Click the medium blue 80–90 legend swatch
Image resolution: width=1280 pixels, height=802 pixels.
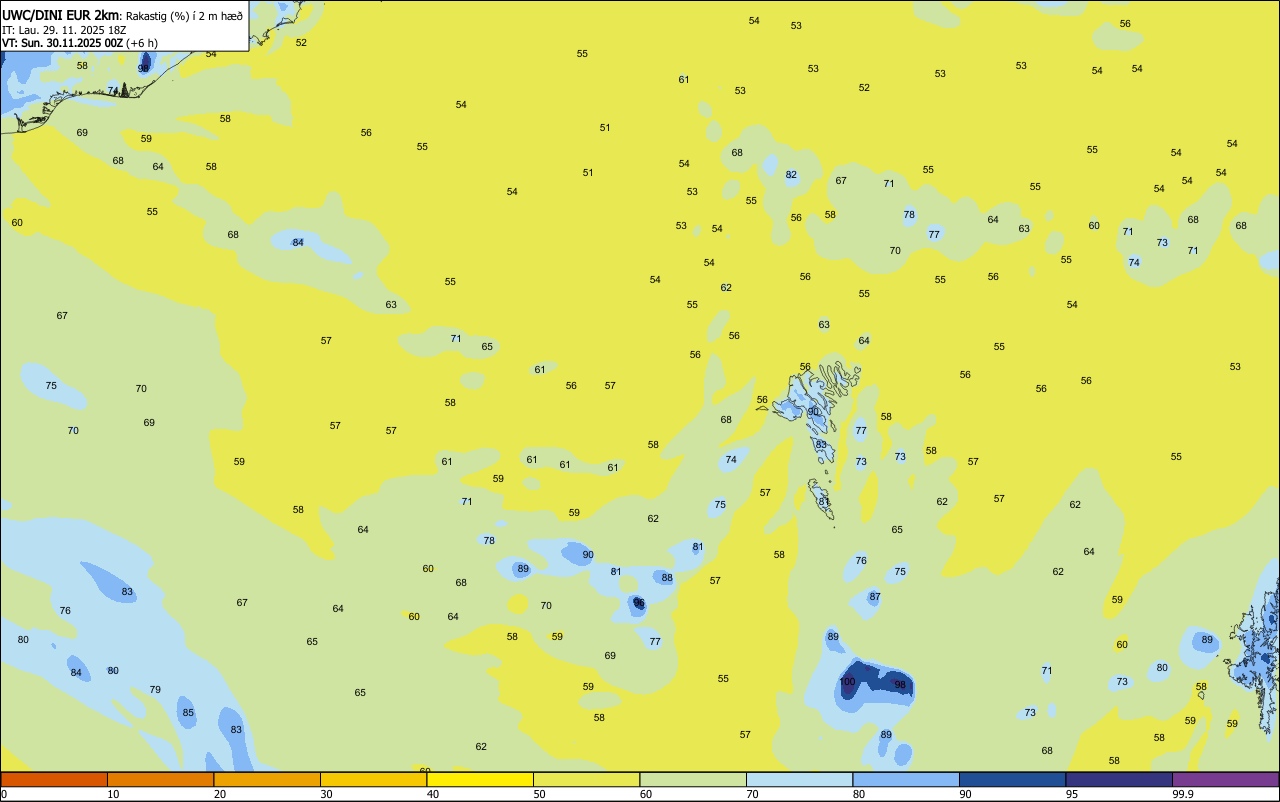[x=906, y=779]
